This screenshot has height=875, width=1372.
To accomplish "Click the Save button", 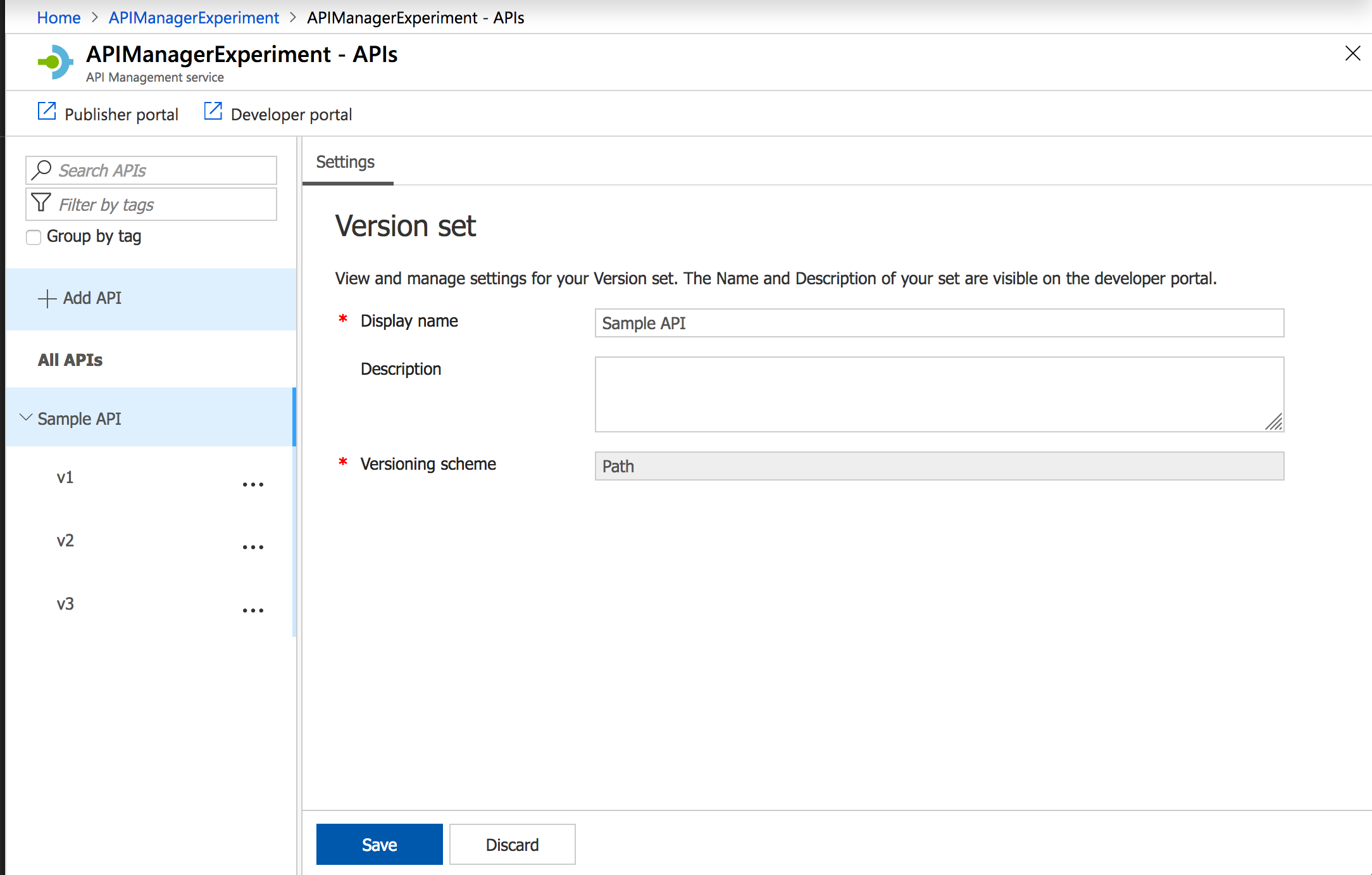I will [x=379, y=845].
